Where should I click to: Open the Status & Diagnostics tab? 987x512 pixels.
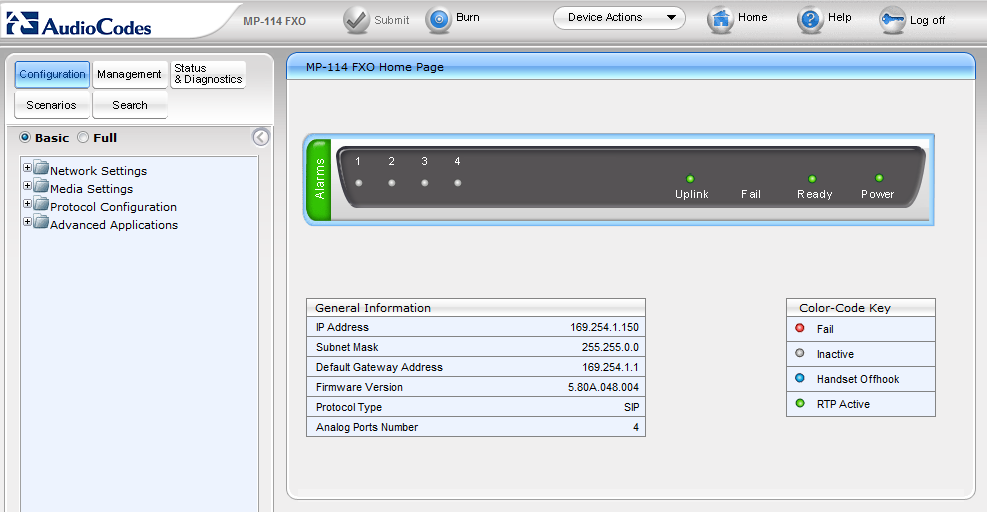[x=208, y=74]
